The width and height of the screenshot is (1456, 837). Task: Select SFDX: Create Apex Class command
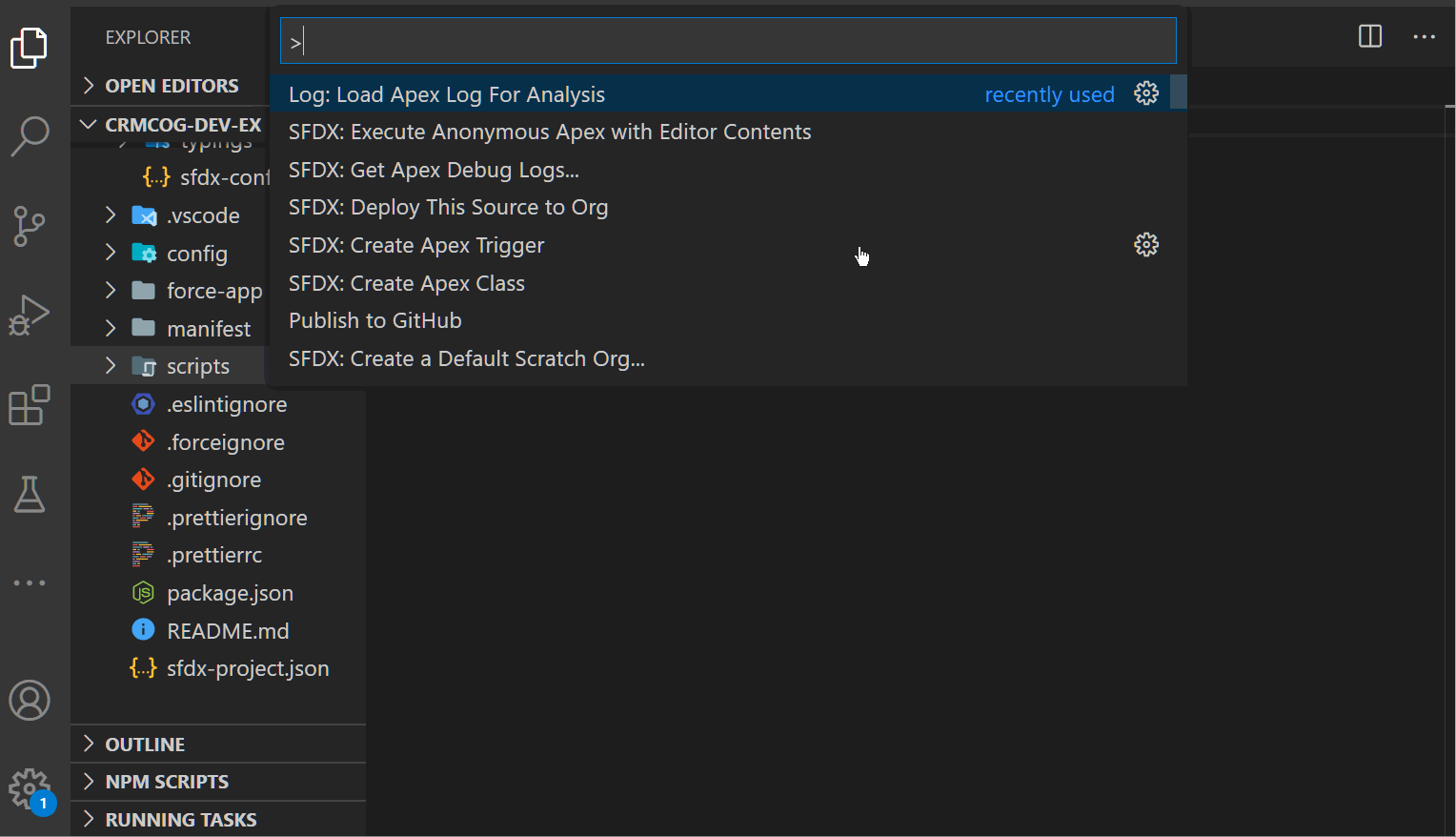click(x=729, y=283)
